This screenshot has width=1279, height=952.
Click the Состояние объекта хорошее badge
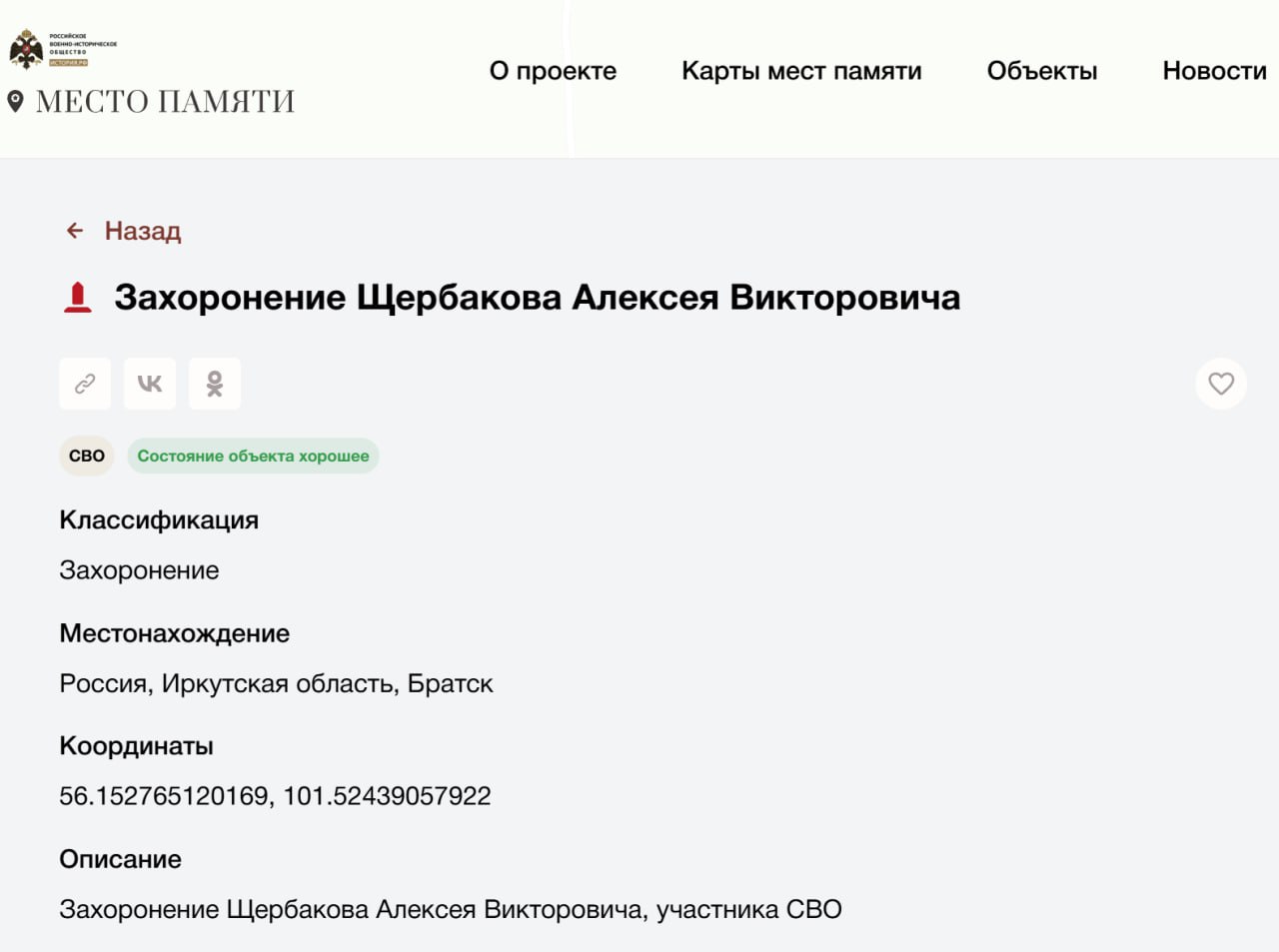point(253,456)
